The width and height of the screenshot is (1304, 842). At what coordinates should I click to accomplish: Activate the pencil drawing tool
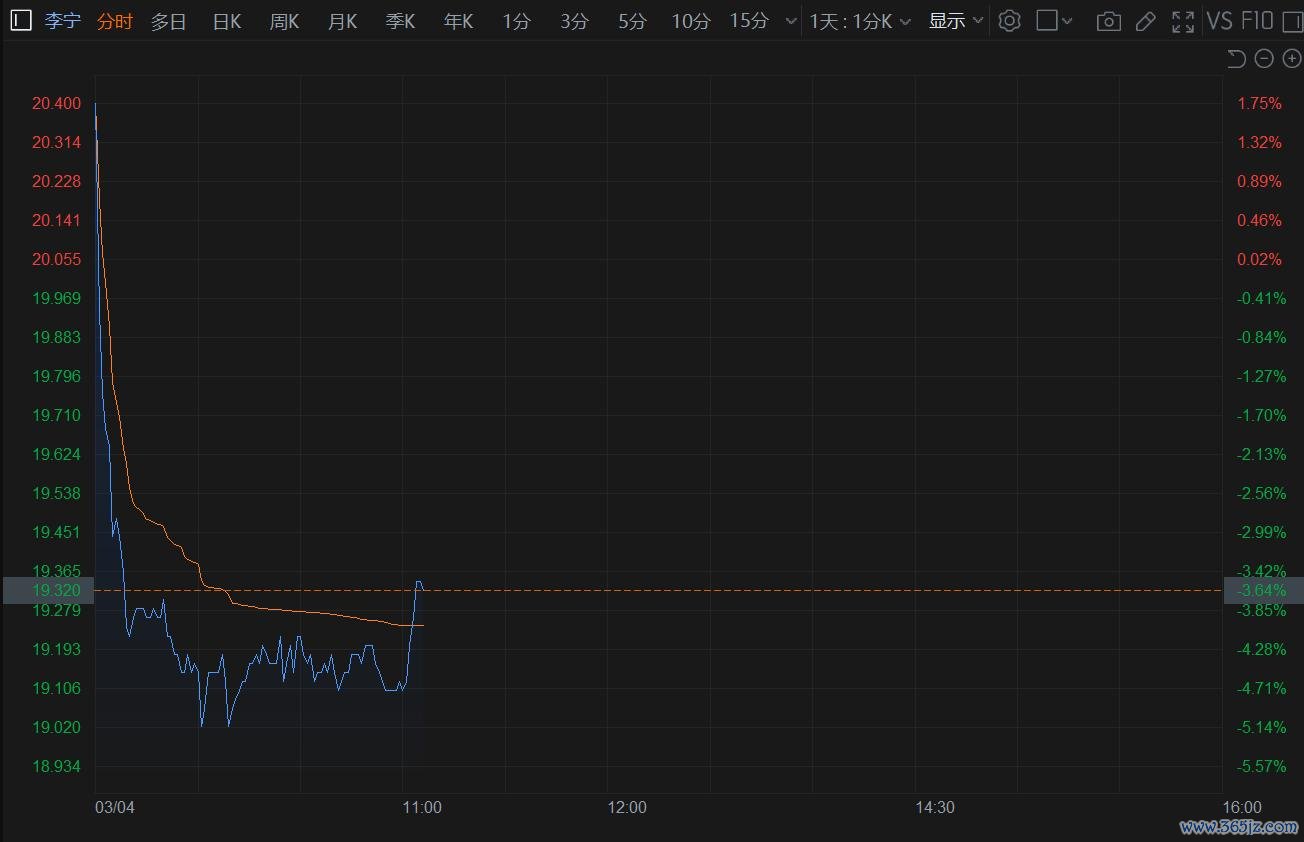click(1146, 21)
